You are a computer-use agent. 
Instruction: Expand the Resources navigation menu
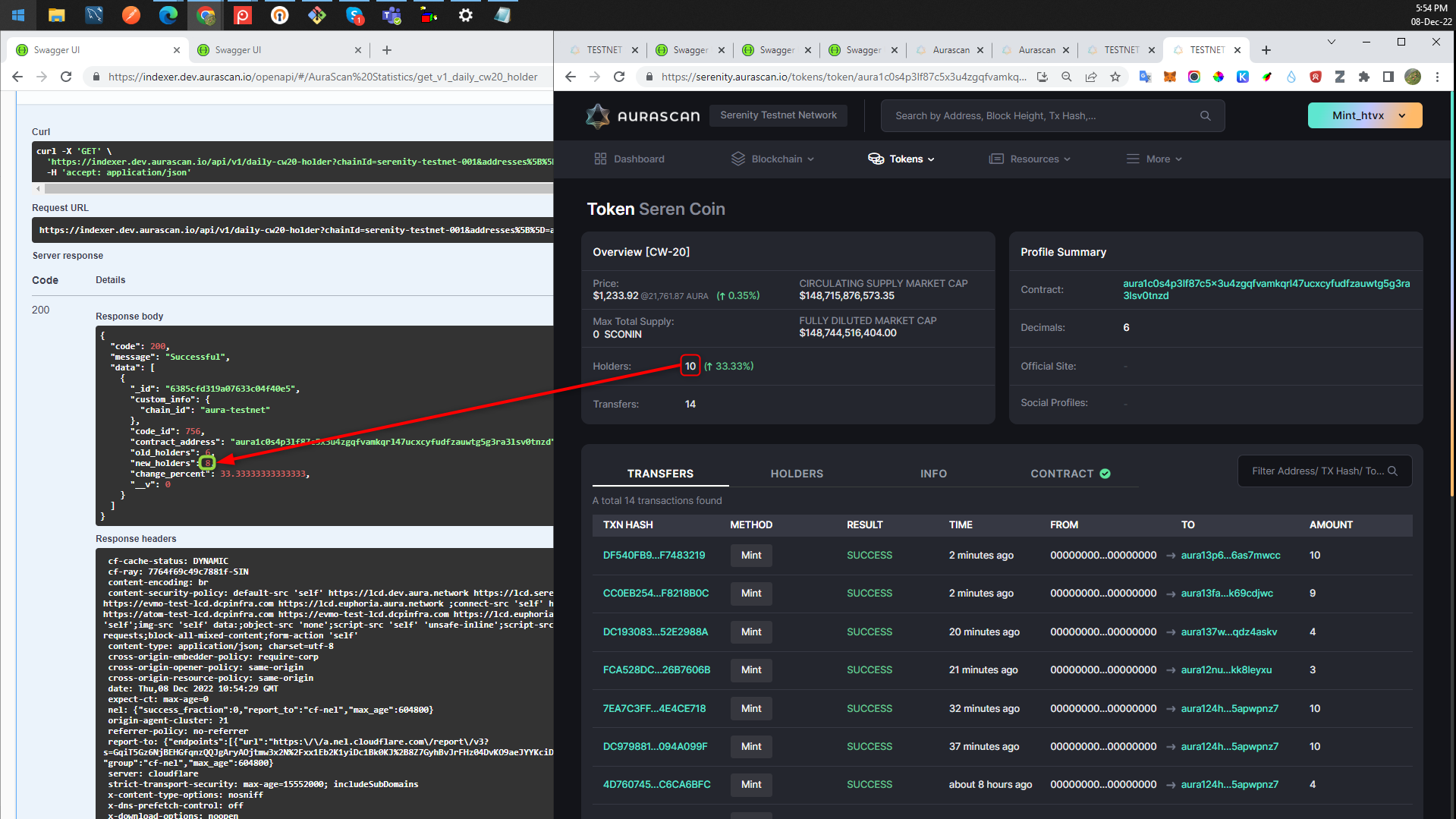pos(1030,159)
